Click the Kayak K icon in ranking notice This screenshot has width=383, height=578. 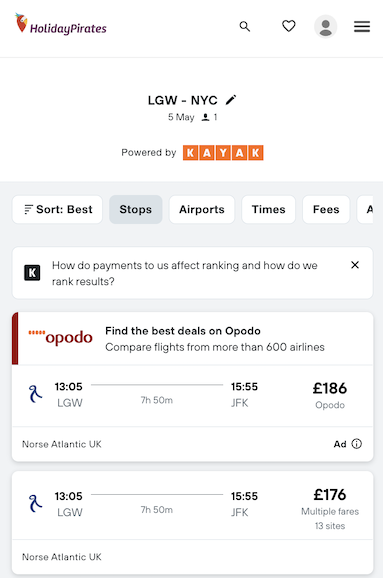pos(32,273)
